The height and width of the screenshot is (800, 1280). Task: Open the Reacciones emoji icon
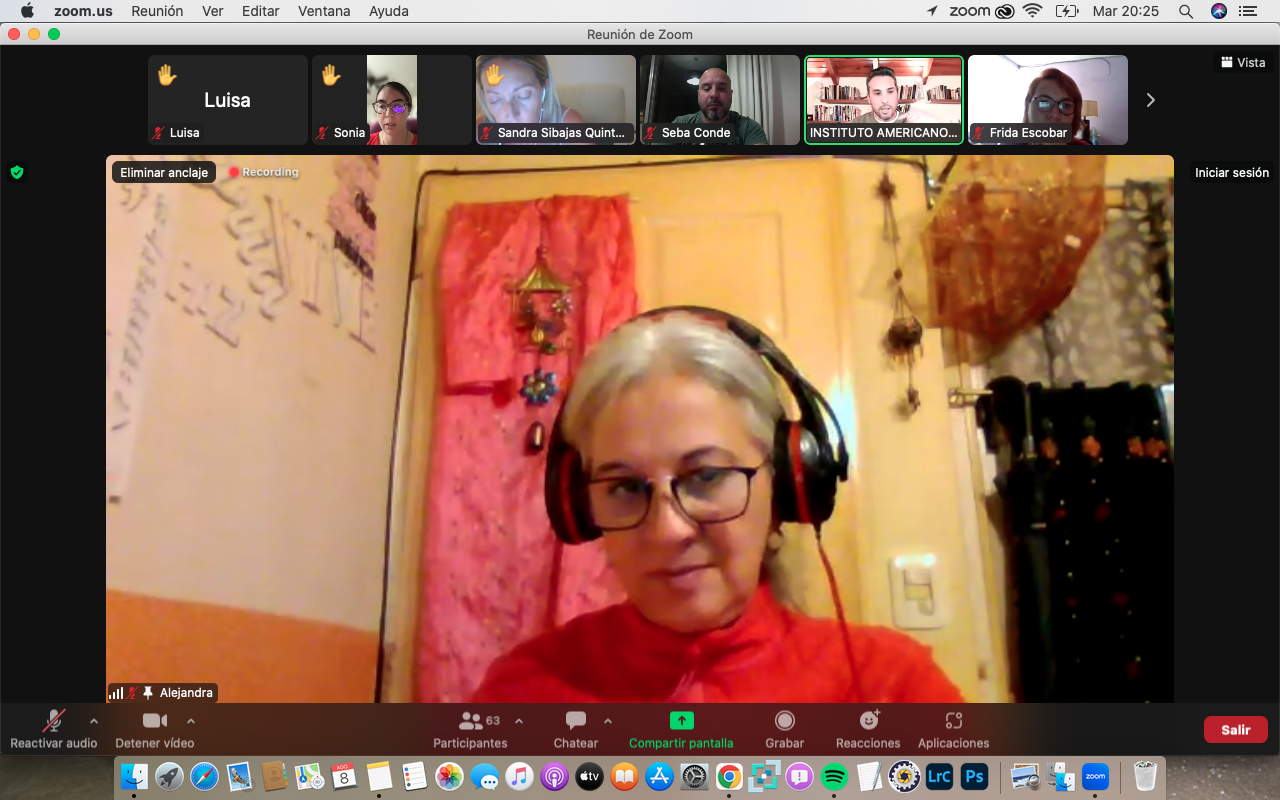click(869, 721)
